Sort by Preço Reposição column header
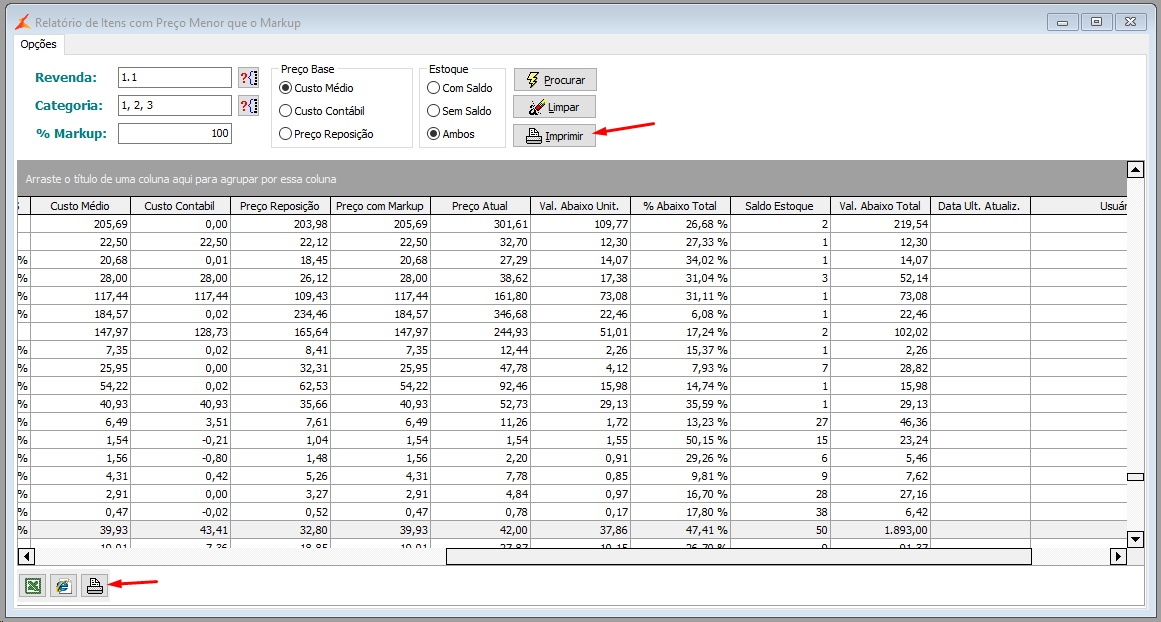Screen dimensions: 1161x622 click(280, 206)
